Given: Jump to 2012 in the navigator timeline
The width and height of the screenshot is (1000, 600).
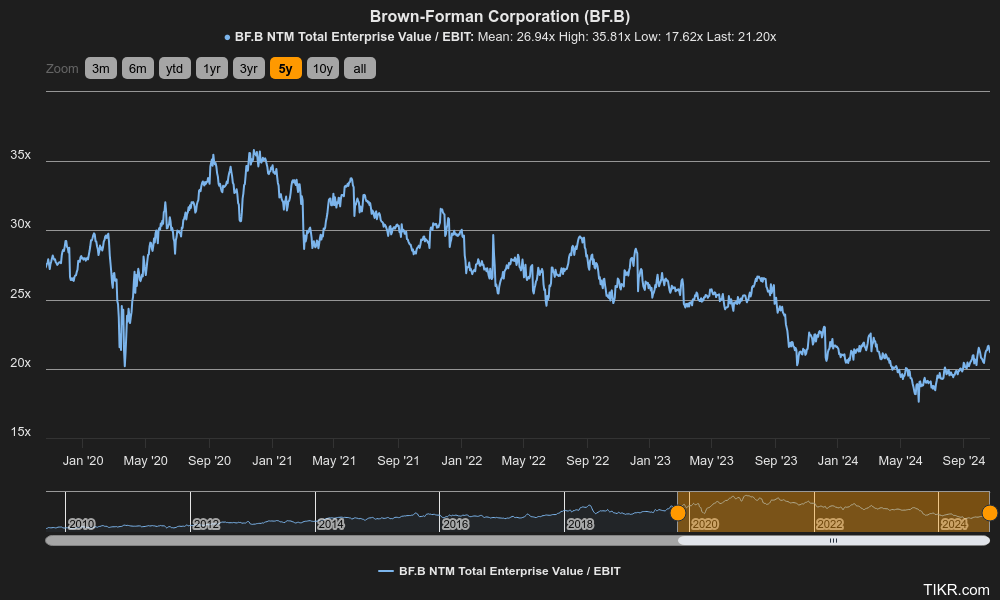Looking at the screenshot, I should click(x=206, y=524).
